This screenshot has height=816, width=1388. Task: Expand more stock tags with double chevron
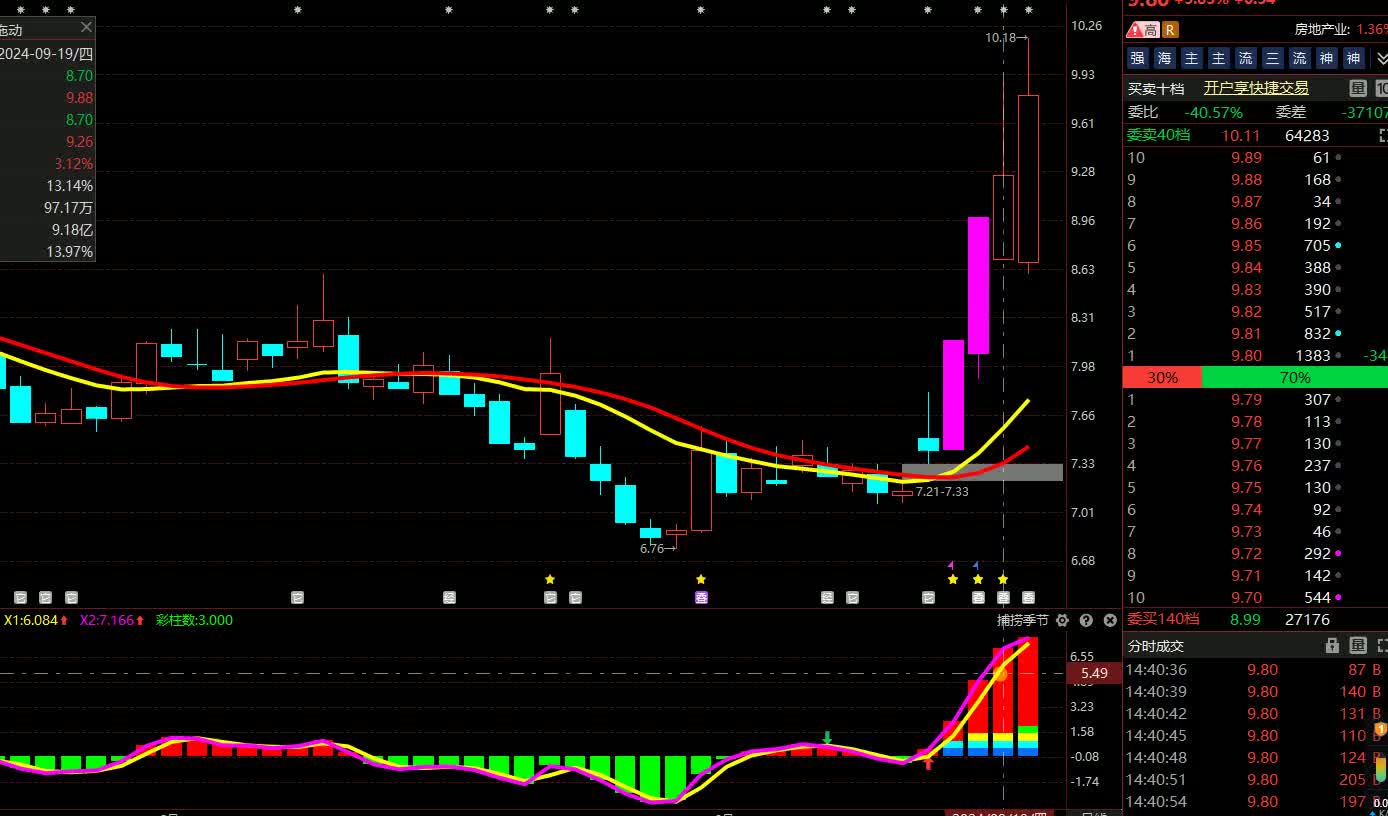point(1382,58)
